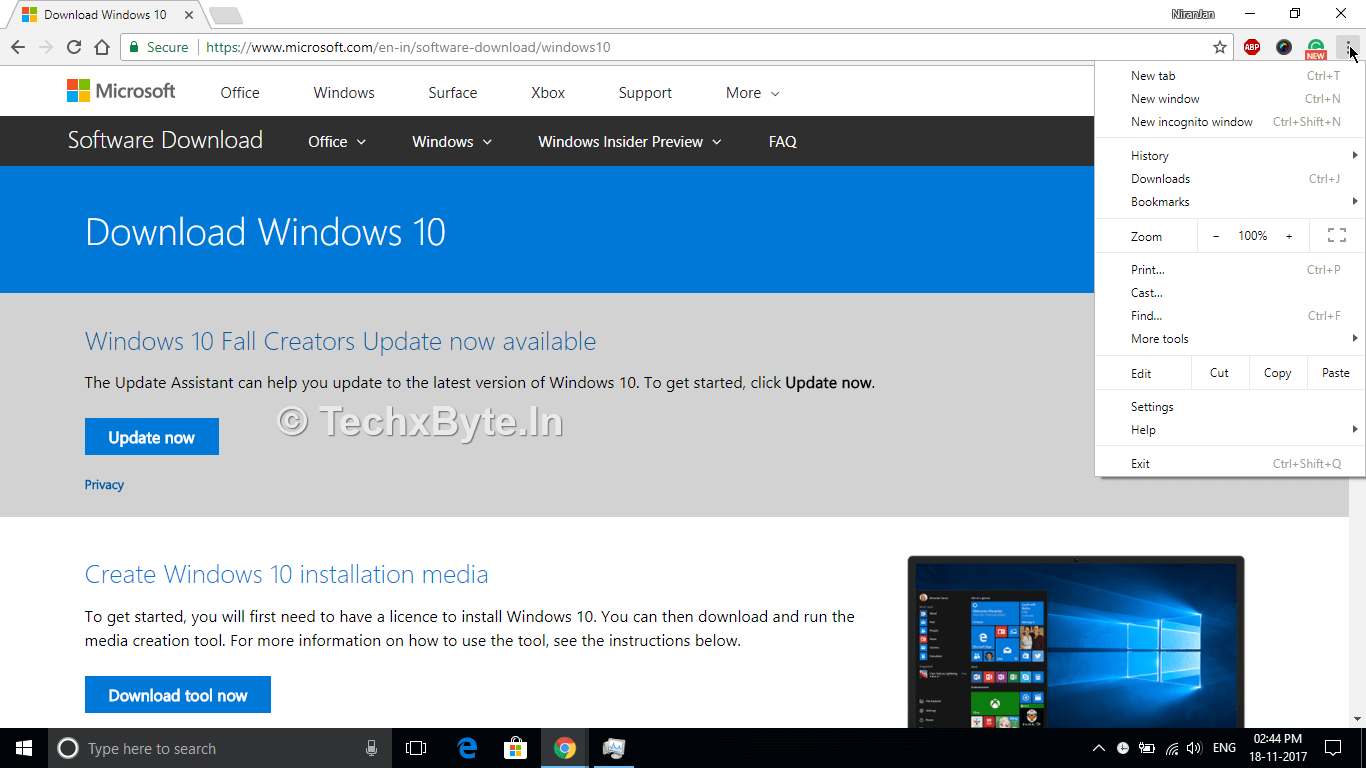Click the Update now button
This screenshot has height=768, width=1366.
152,437
